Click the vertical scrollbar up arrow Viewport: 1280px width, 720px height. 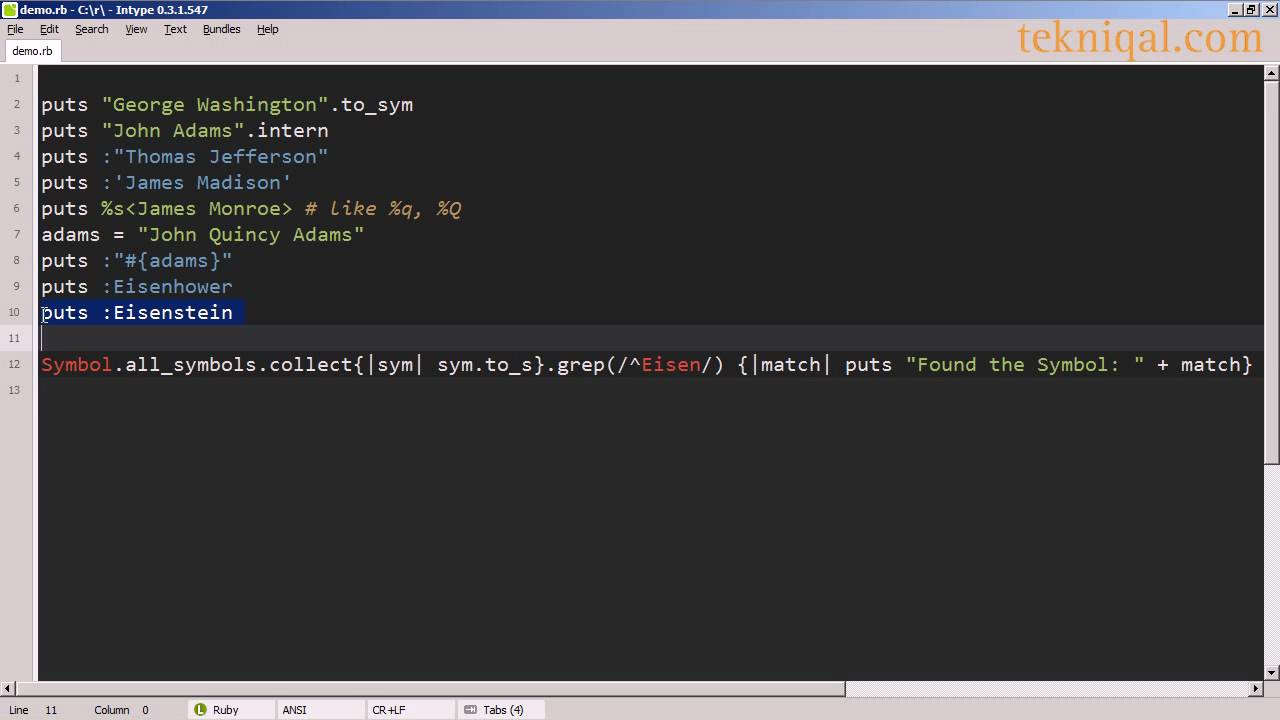point(1272,72)
